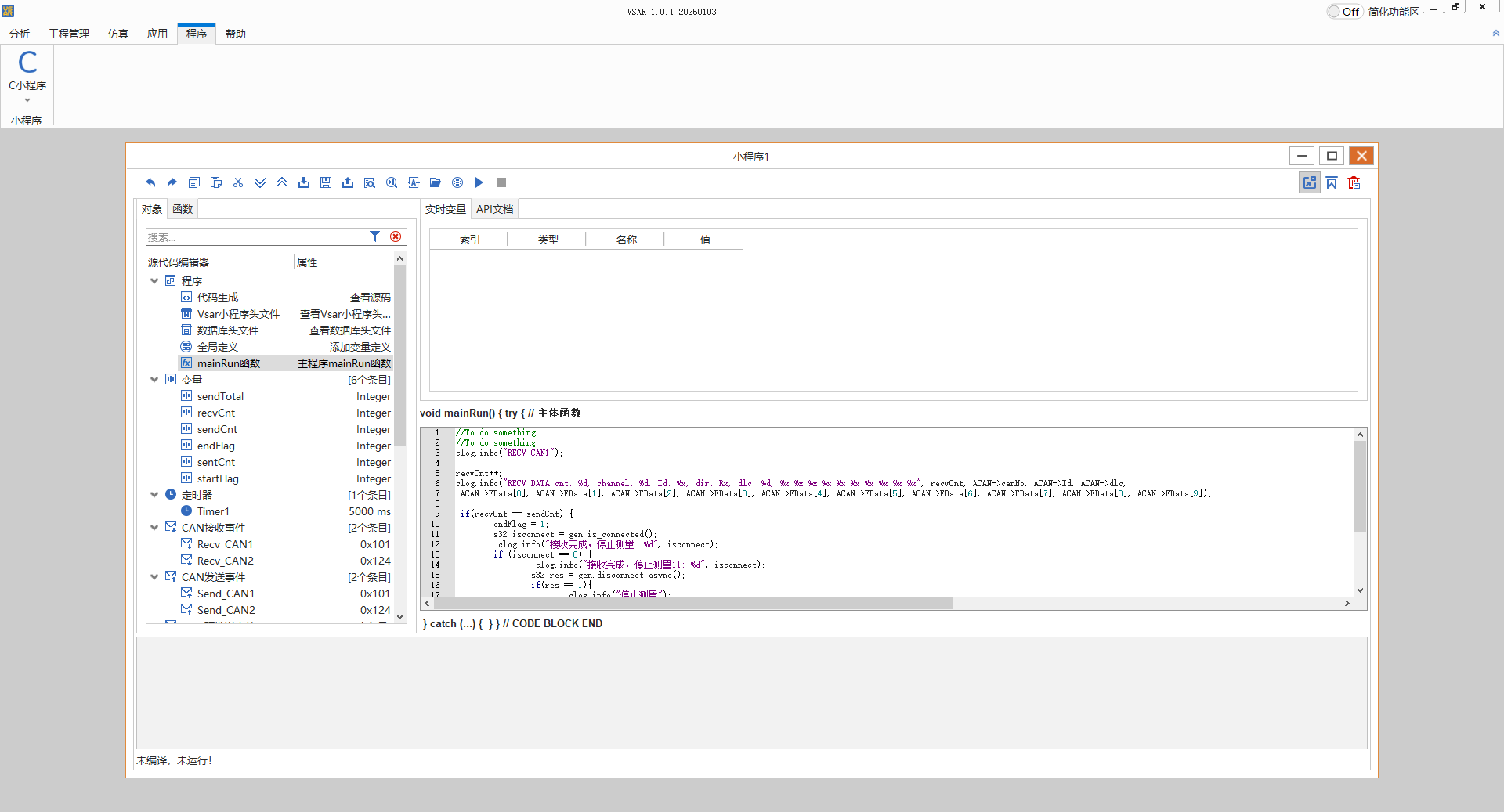The height and width of the screenshot is (812, 1504).
Task: Select the 代码生成 tree item
Action: pos(218,298)
